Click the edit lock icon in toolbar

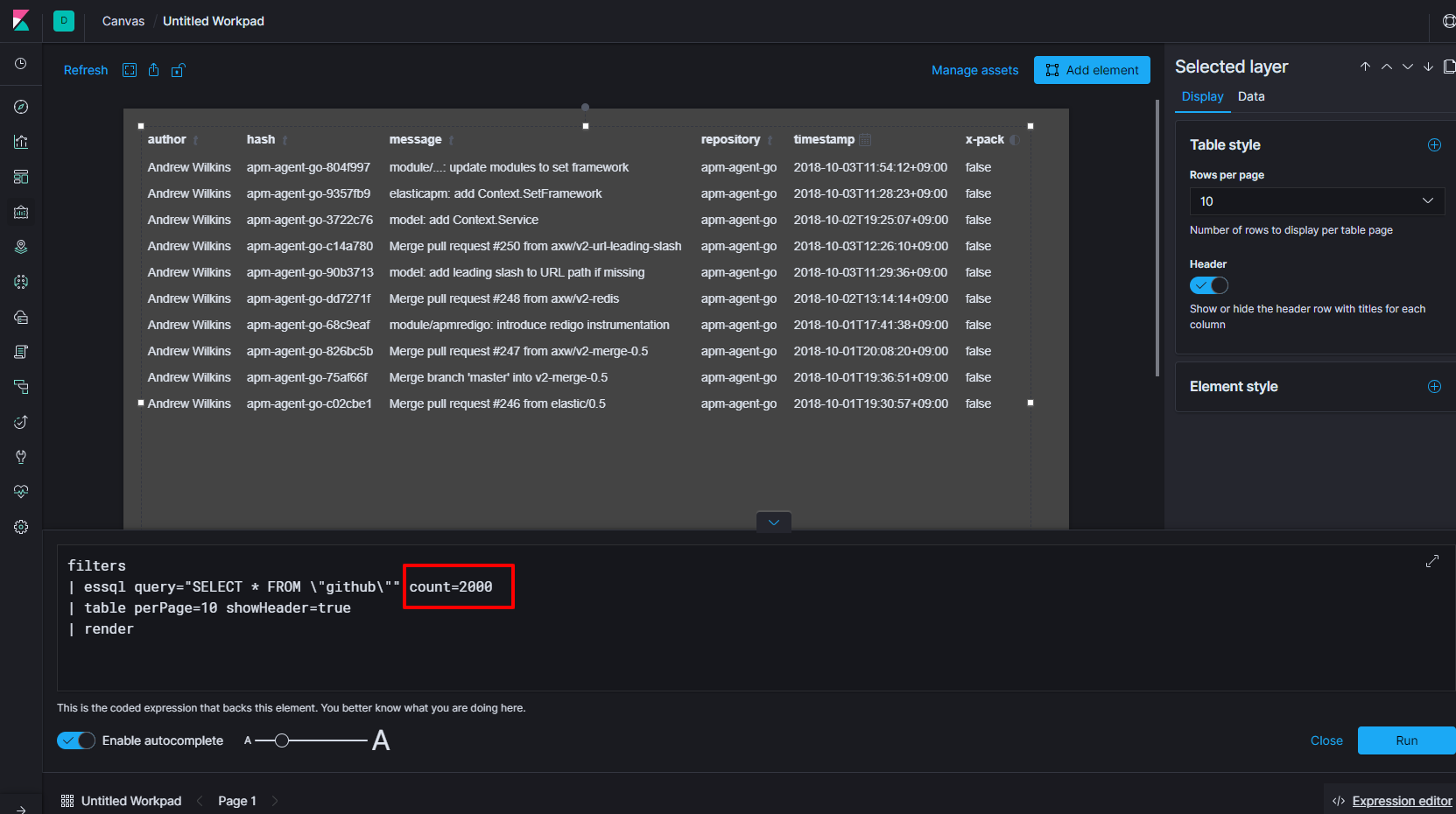(178, 70)
